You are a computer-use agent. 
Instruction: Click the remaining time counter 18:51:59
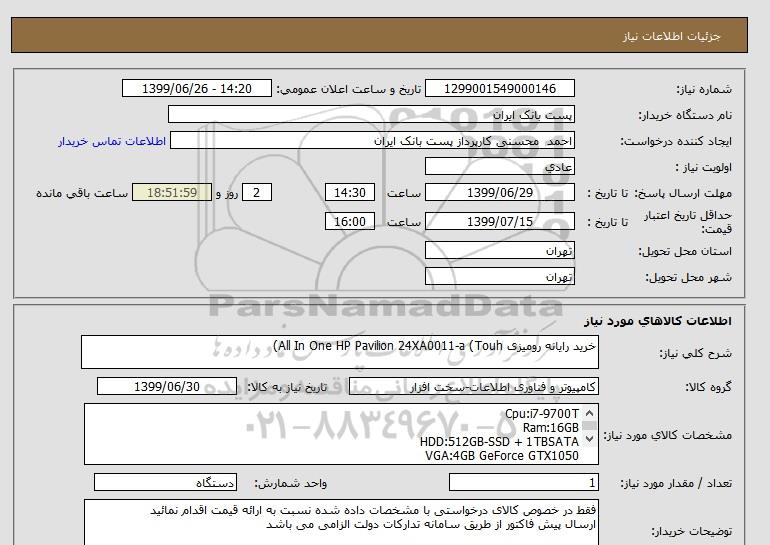(172, 192)
